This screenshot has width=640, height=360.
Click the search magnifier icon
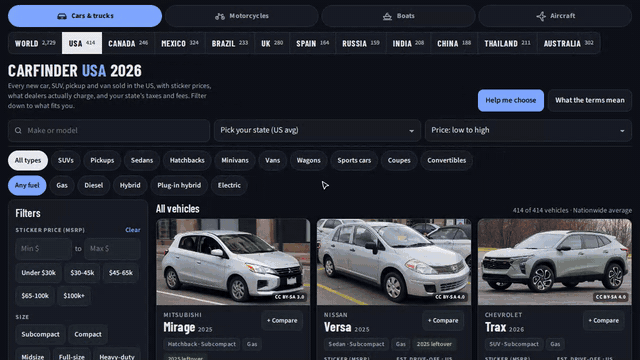[x=18, y=131]
